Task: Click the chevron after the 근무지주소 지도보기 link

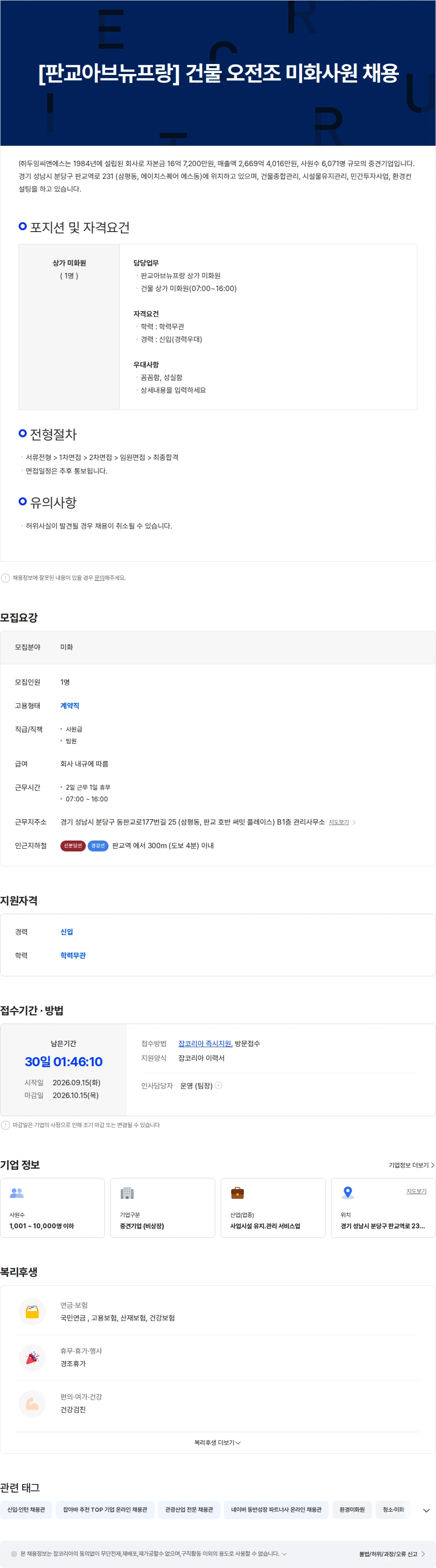Action: click(354, 822)
